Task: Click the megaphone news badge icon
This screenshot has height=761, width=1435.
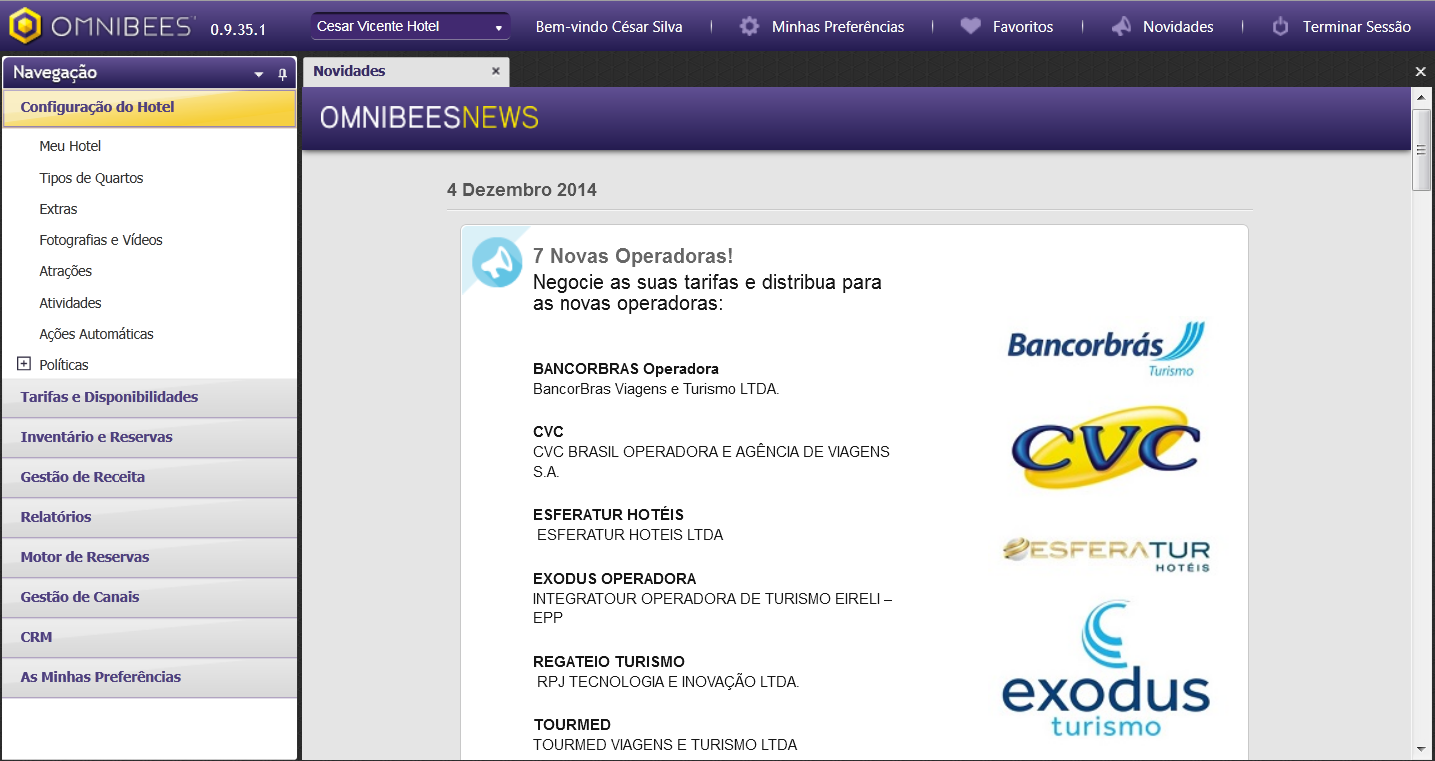Action: [497, 262]
